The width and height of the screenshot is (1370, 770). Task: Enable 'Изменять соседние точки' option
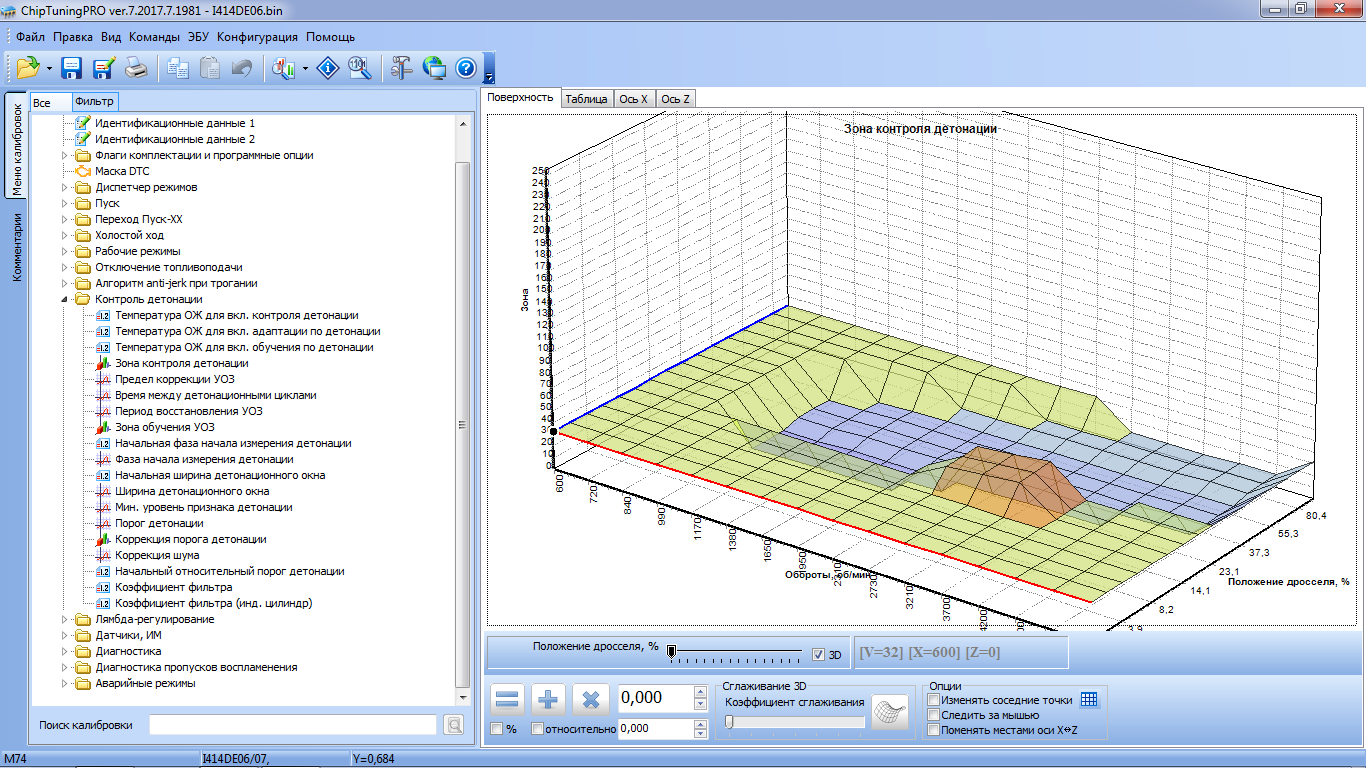(x=934, y=700)
